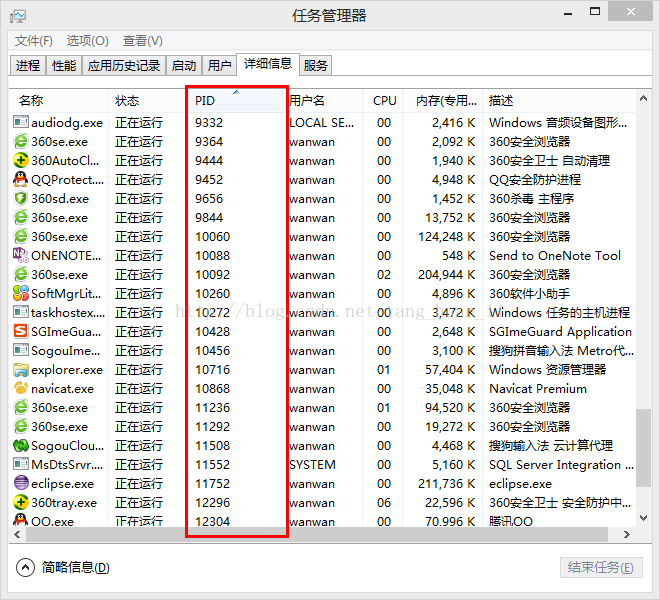Select 360se.exe icon with PID 11292
Image resolution: width=660 pixels, height=600 pixels.
click(x=21, y=426)
